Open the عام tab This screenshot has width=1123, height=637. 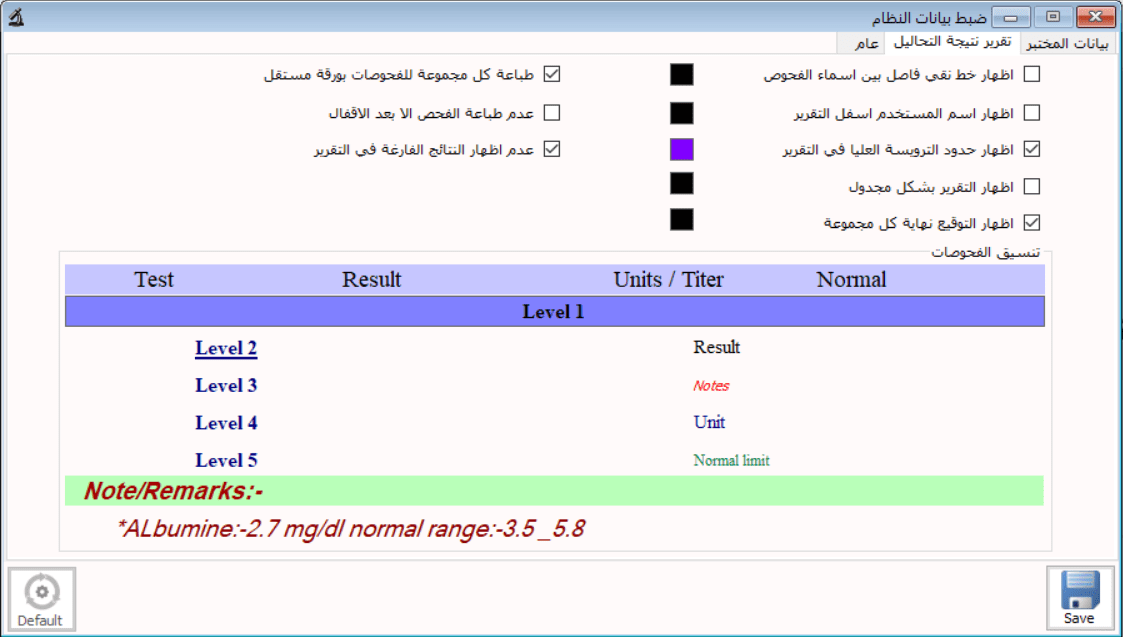pos(866,43)
